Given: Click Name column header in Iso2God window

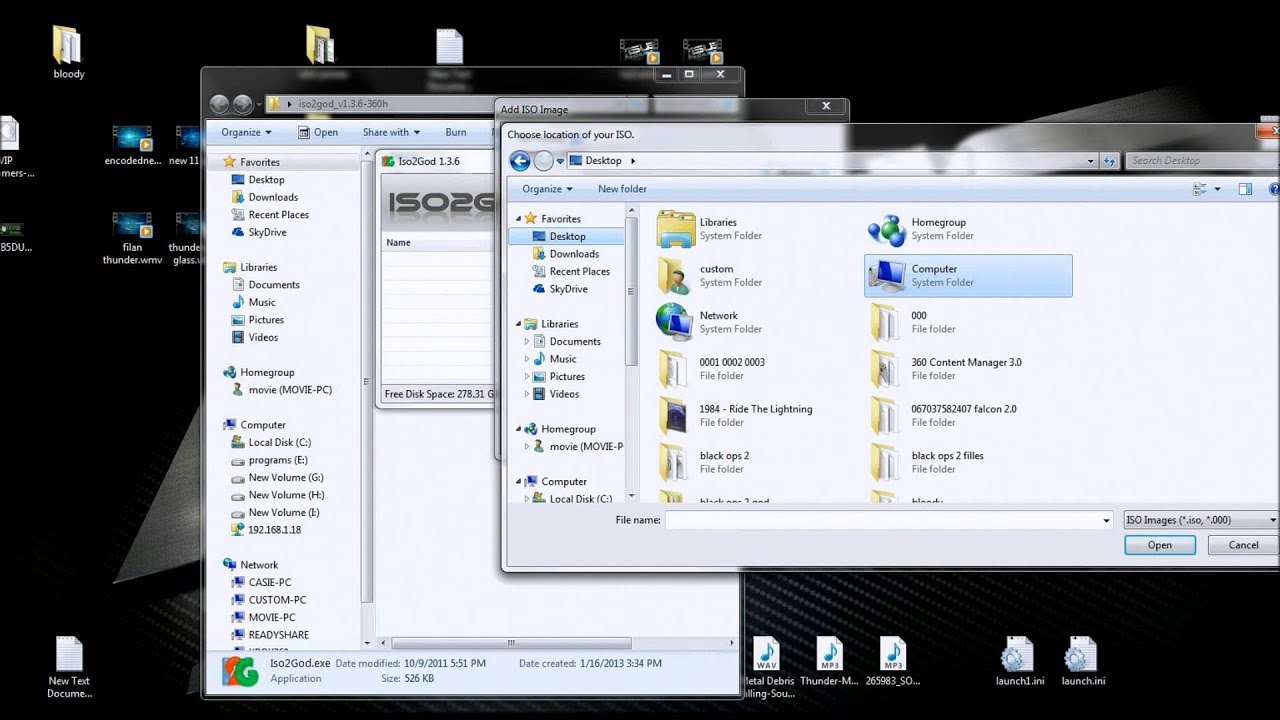Looking at the screenshot, I should 438,243.
